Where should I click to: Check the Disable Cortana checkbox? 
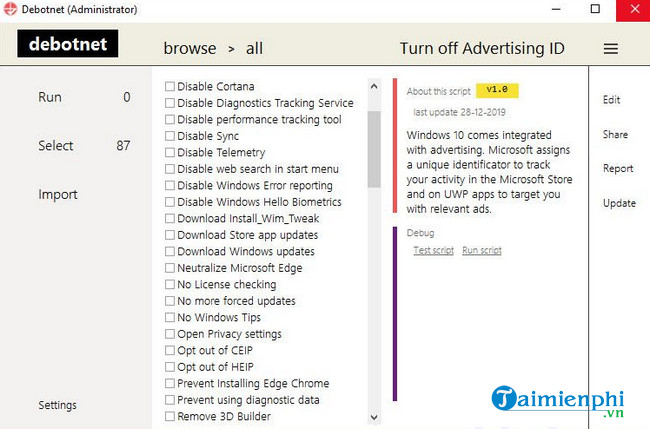[170, 87]
